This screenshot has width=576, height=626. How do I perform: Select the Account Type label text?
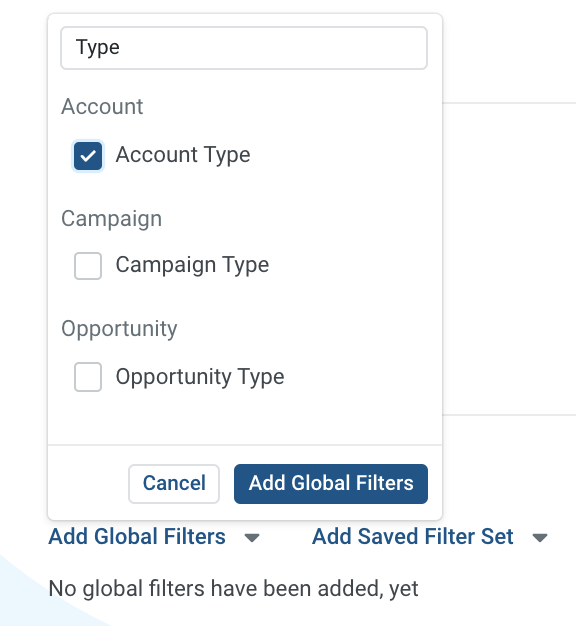[183, 155]
